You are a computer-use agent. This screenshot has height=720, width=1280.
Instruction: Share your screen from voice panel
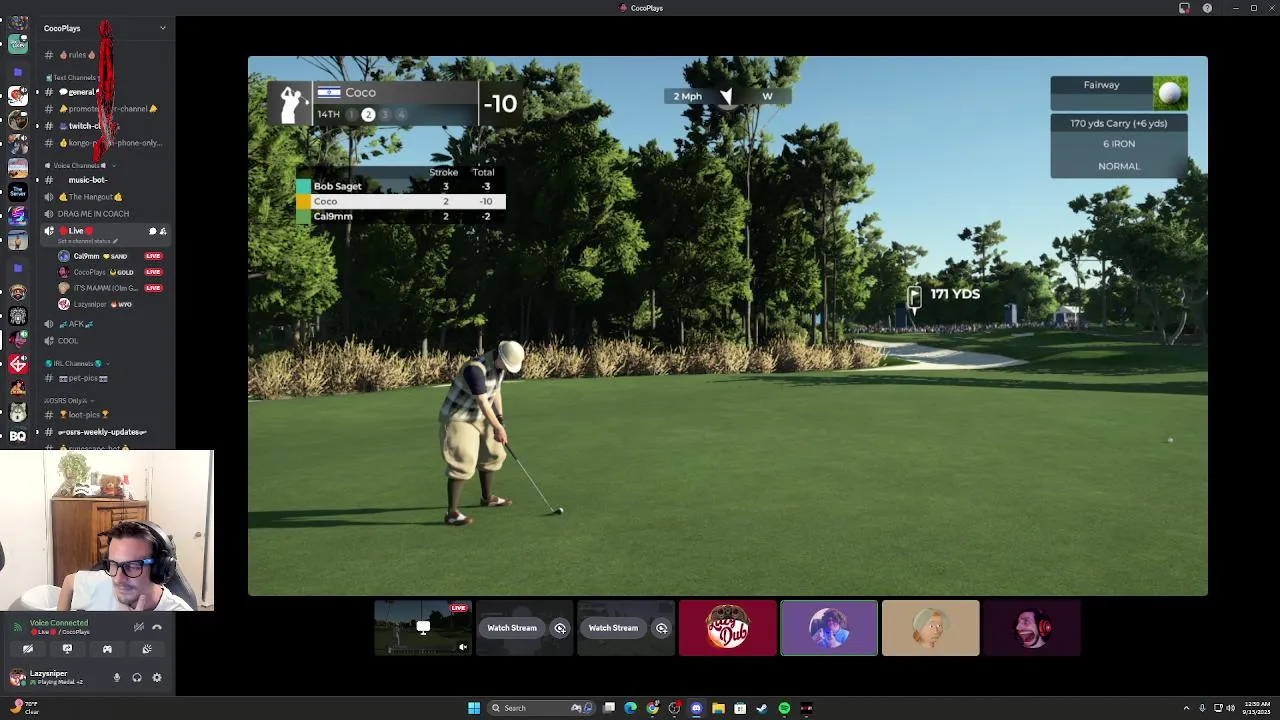(67, 649)
